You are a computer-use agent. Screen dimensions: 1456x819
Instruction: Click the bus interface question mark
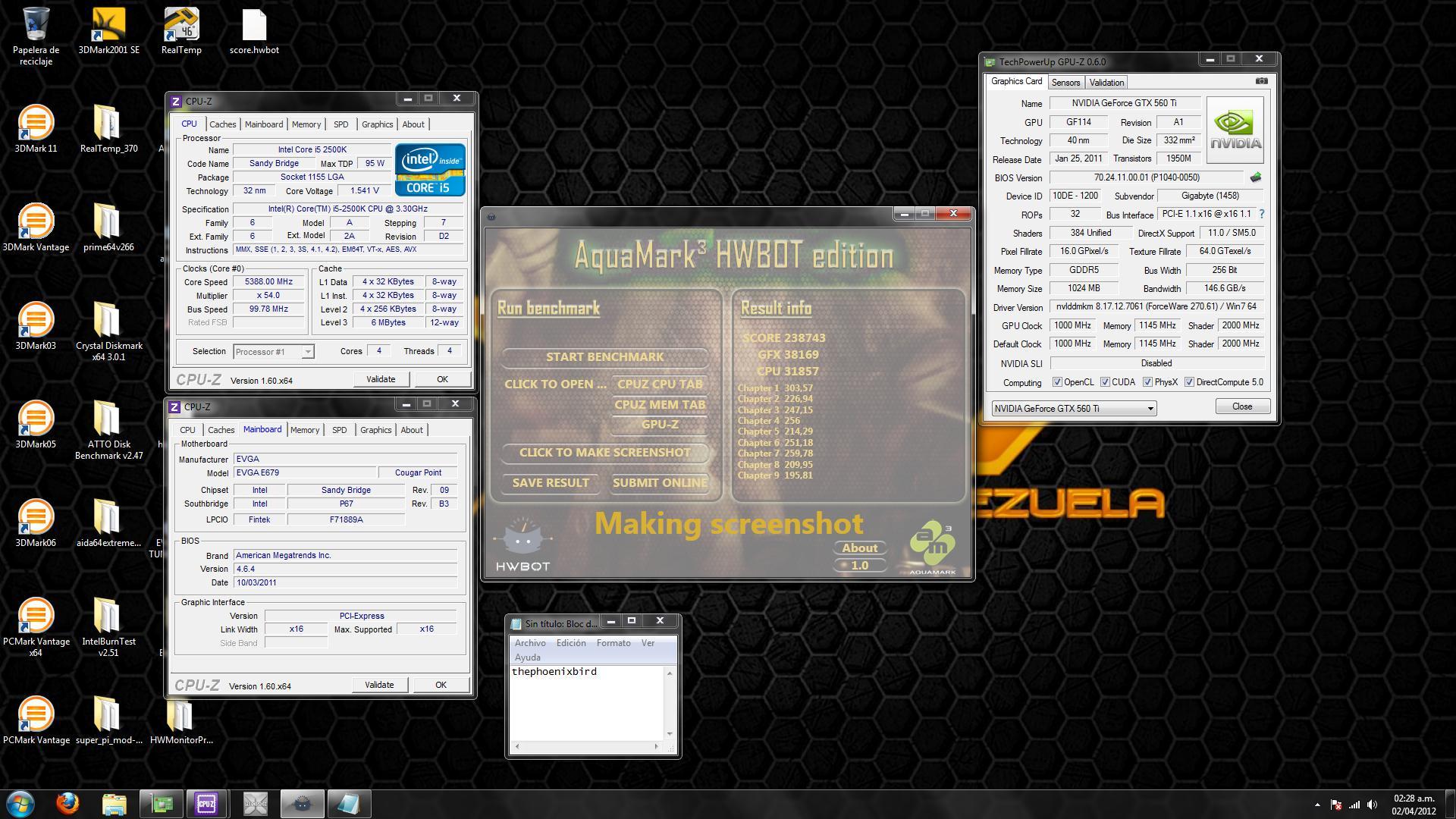[x=1262, y=215]
